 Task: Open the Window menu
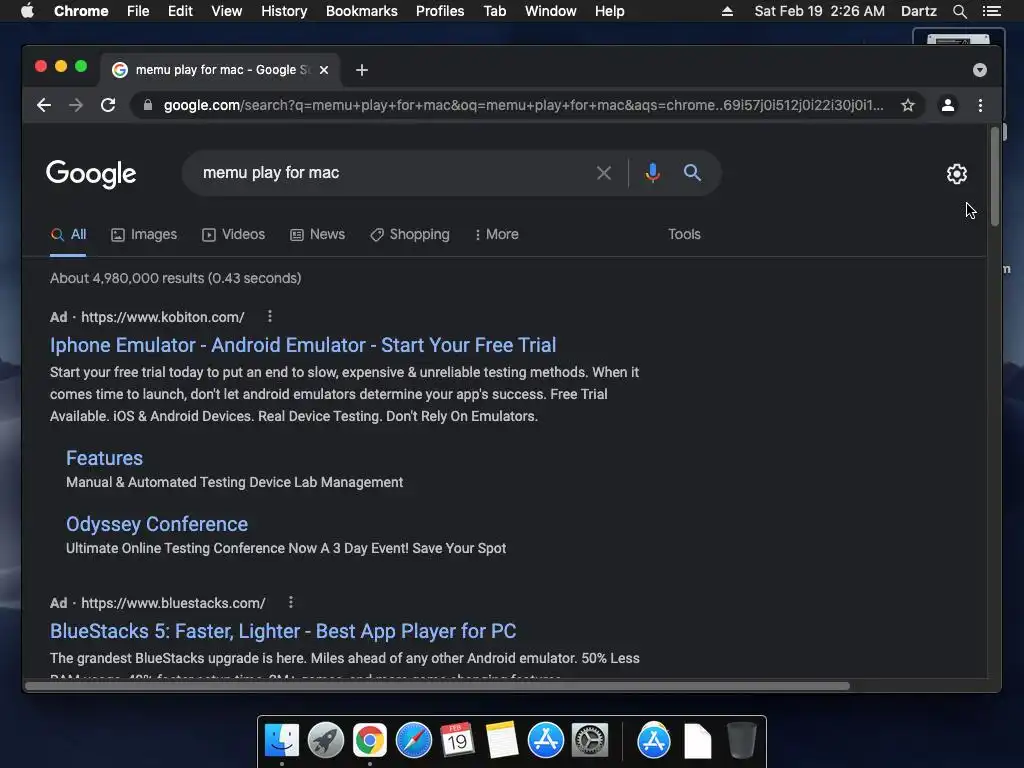(551, 11)
